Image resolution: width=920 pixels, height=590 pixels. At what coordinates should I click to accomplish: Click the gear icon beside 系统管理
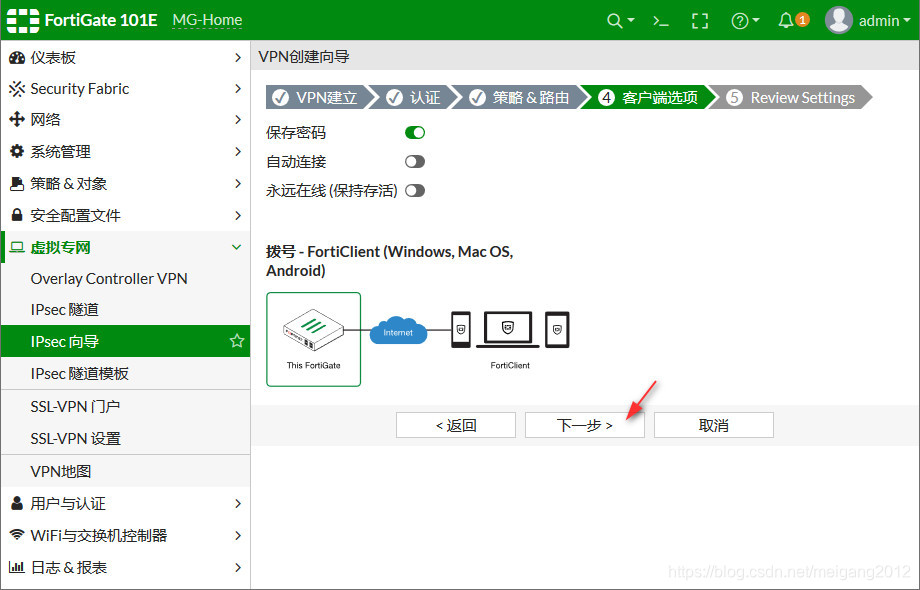pyautogui.click(x=17, y=151)
